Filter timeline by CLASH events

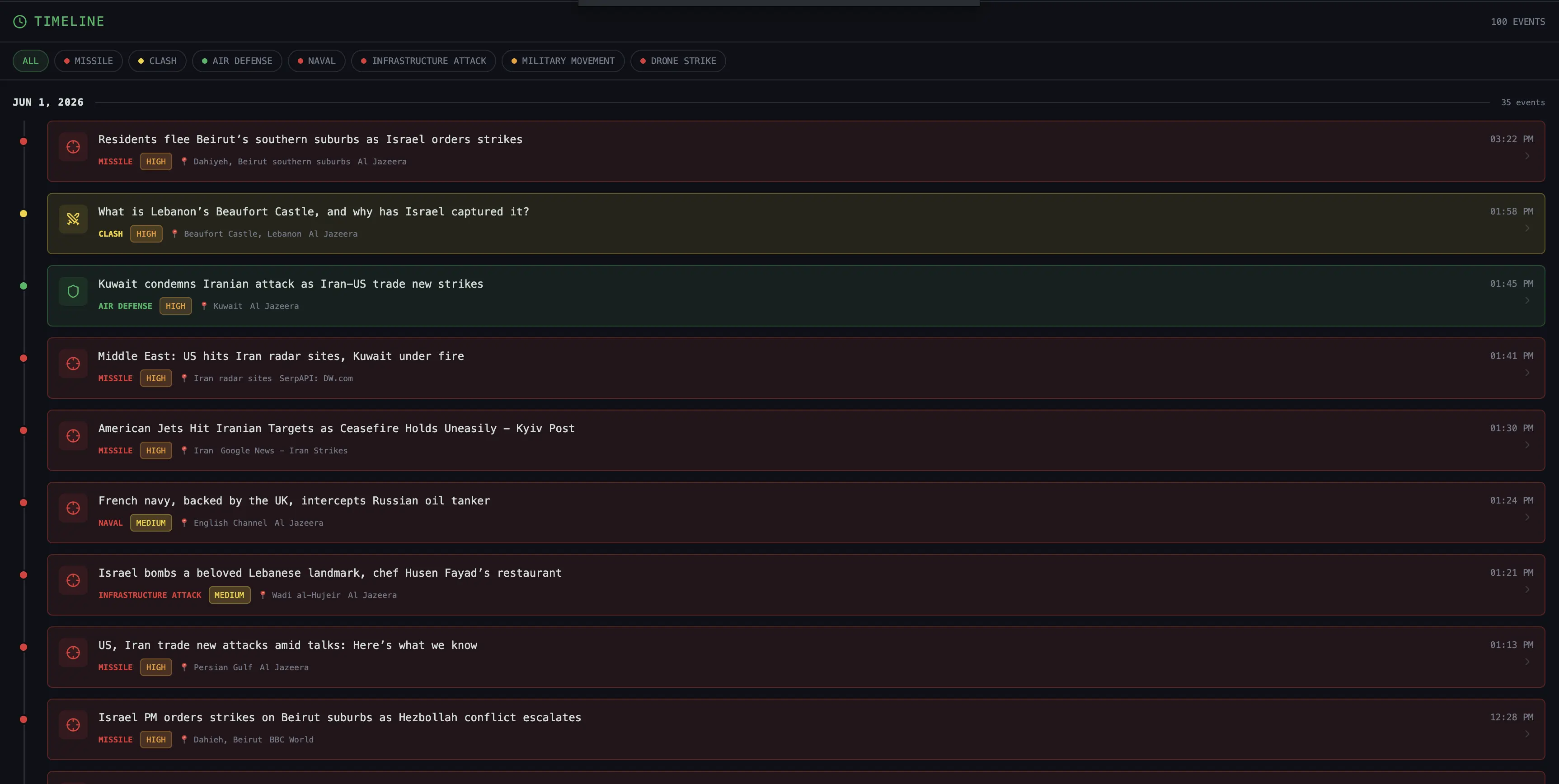pyautogui.click(x=157, y=61)
